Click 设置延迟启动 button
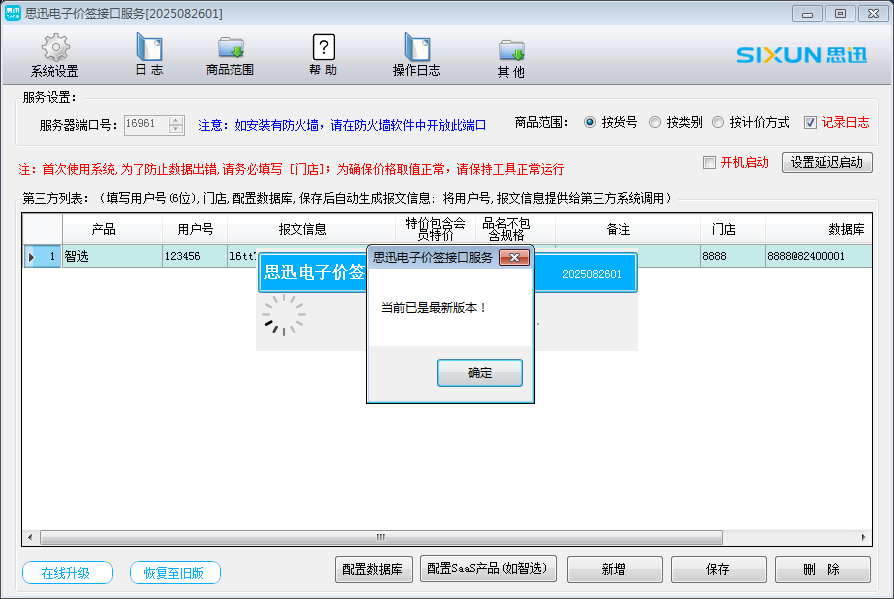Image resolution: width=894 pixels, height=599 pixels. 827,162
